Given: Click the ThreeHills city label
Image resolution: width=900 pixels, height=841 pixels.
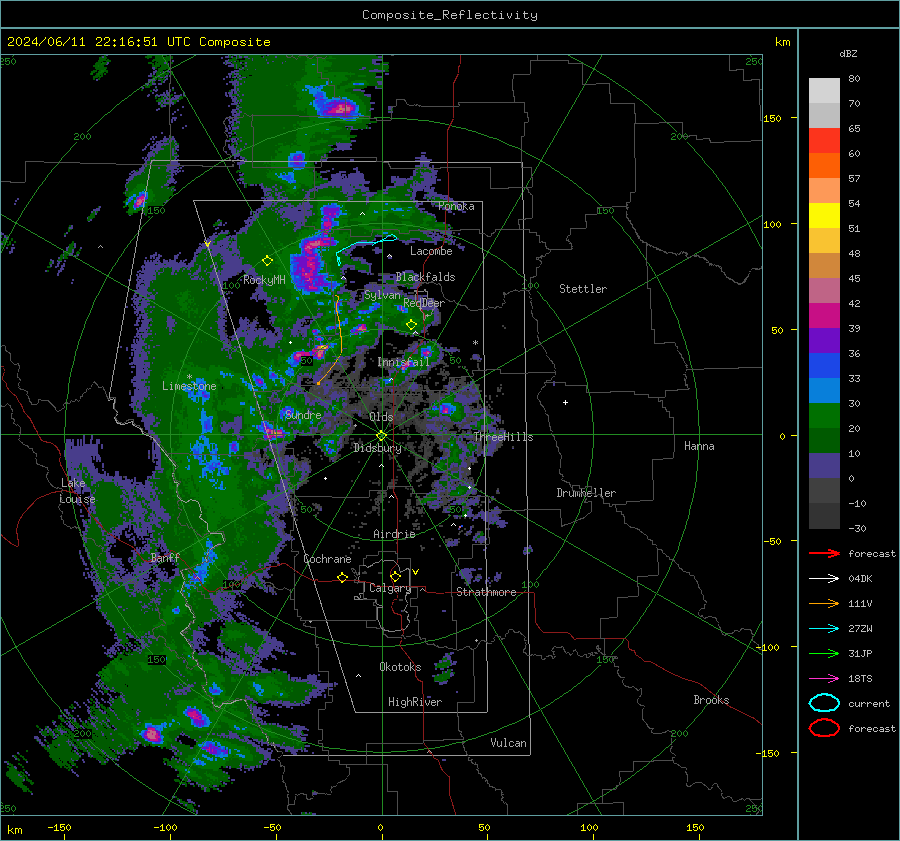Looking at the screenshot, I should tap(503, 437).
